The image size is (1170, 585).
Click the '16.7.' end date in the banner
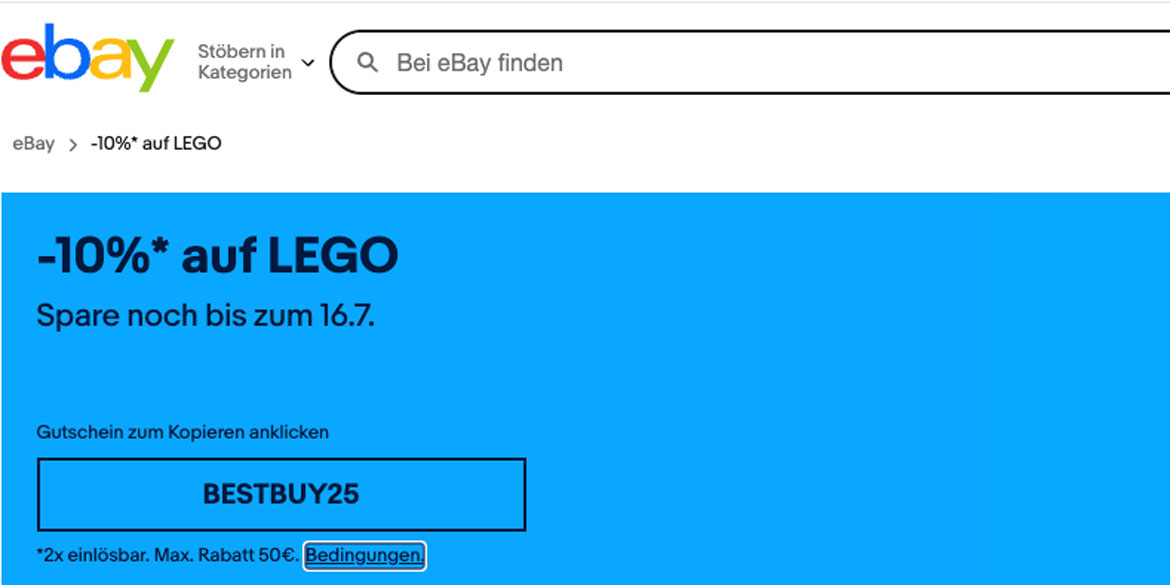(347, 316)
